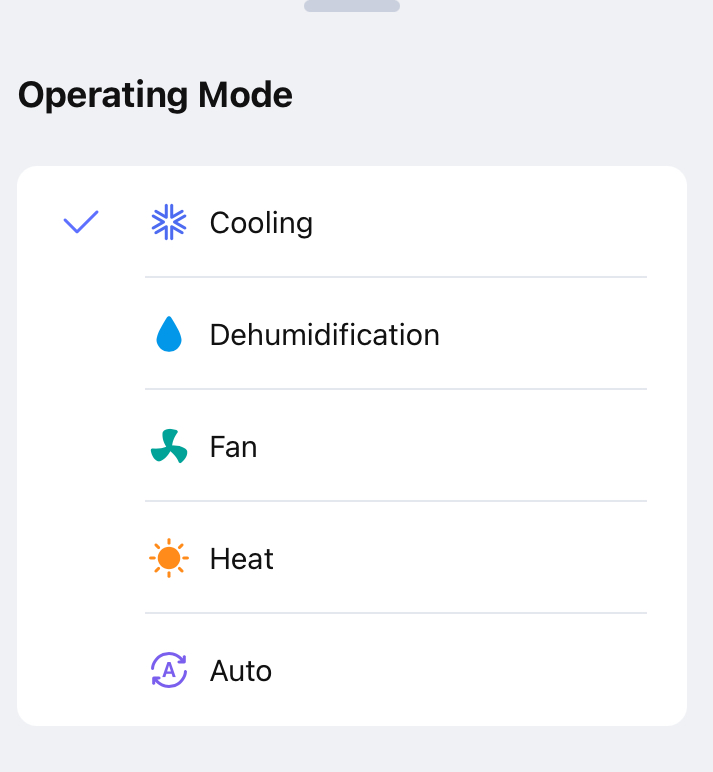
Task: Click the empty selection area left of Dehumidification
Action: (81, 334)
